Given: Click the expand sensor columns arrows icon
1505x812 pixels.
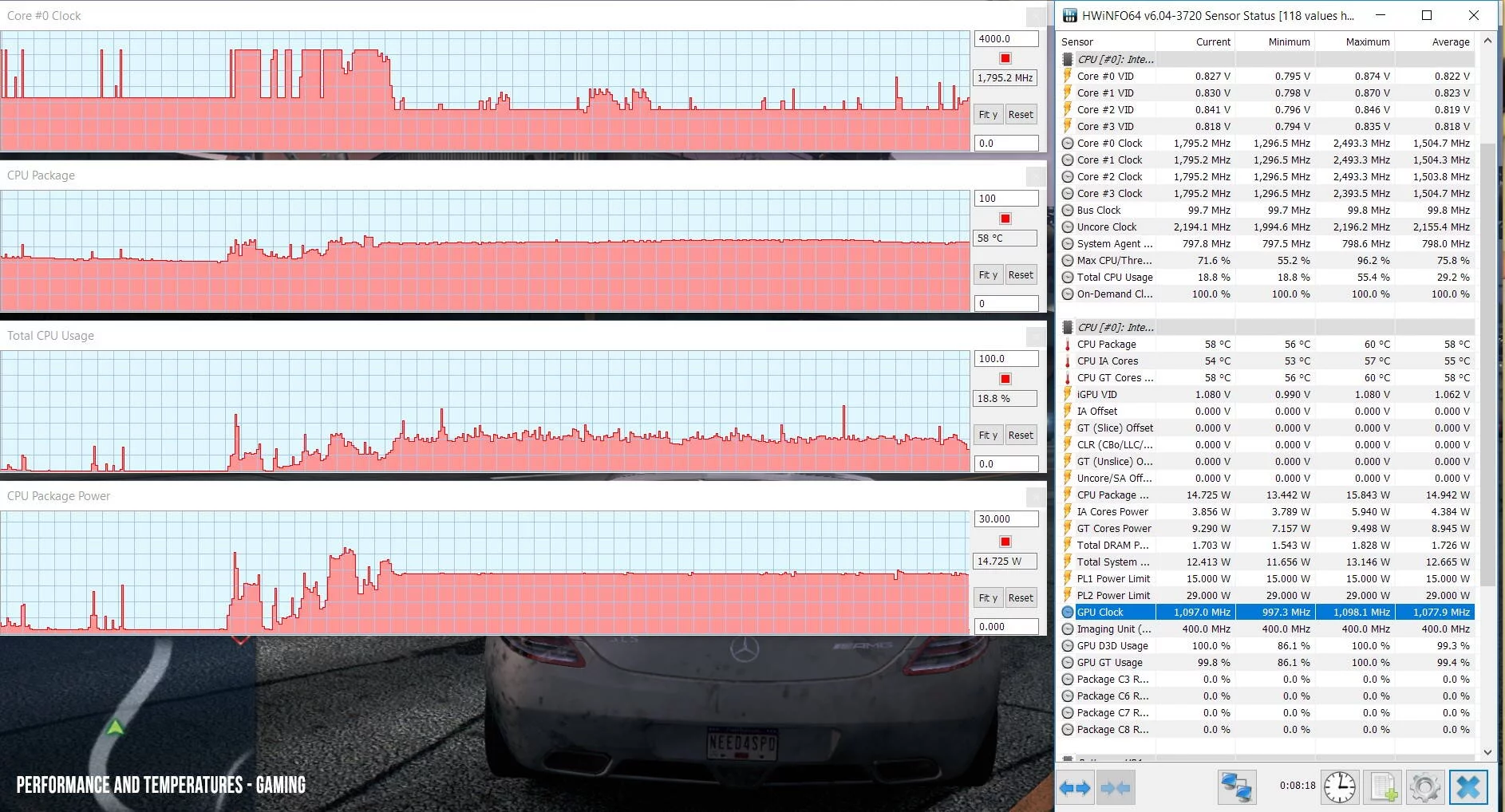Looking at the screenshot, I should 1075,788.
